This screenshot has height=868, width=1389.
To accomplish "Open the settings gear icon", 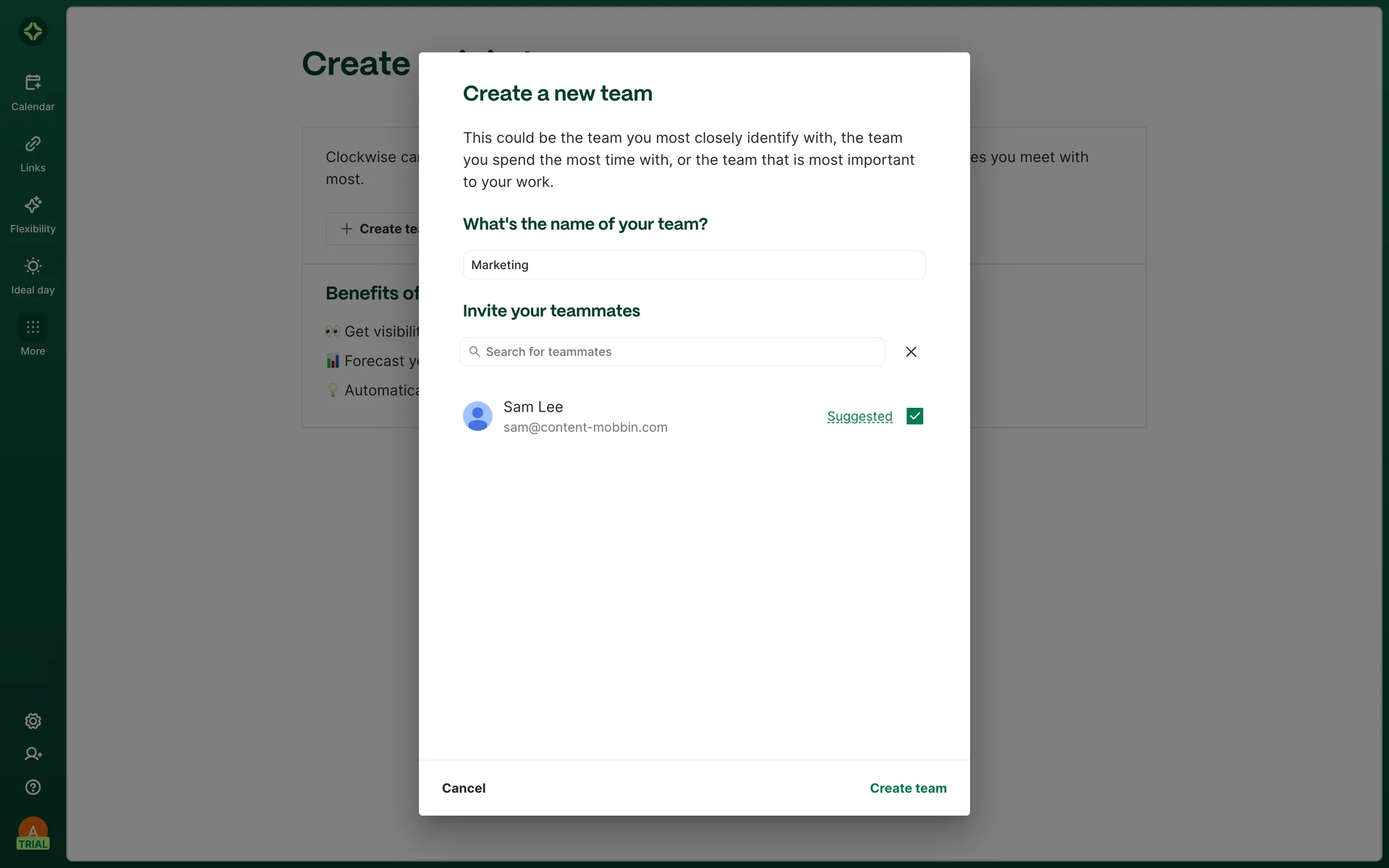I will tap(33, 721).
